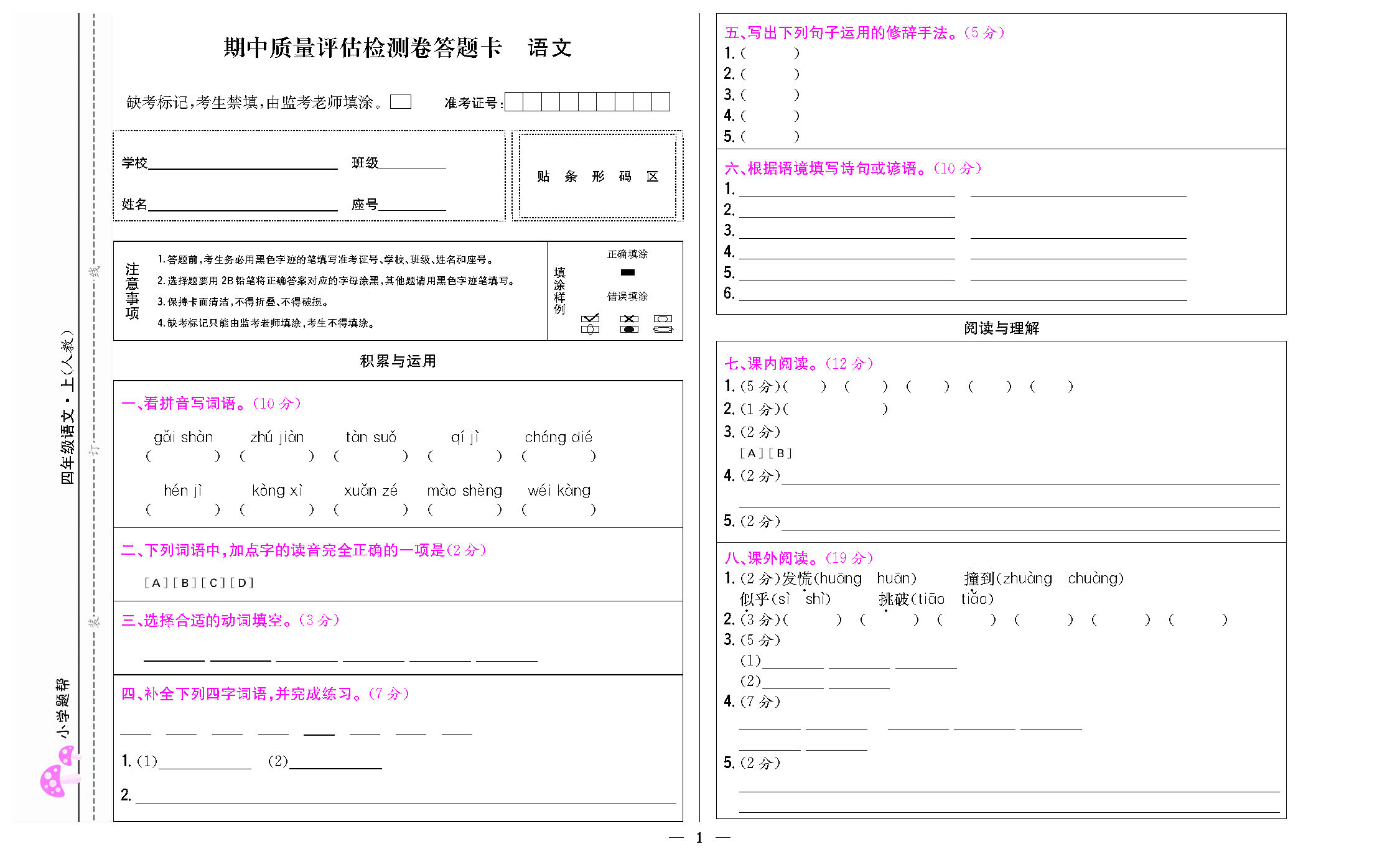Screen dimensions: 1400x857
Task: Click the title 期中质量评估检测卷答题卡
Action: coord(363,48)
